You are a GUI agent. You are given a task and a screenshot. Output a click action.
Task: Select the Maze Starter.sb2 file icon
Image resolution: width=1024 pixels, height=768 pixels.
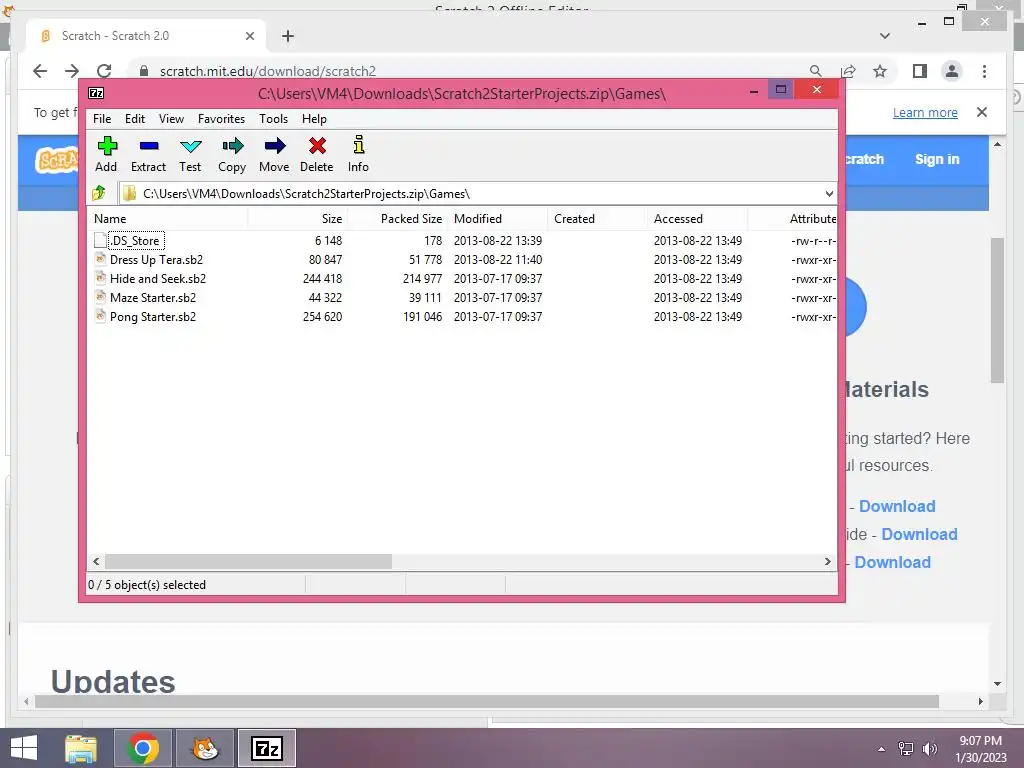pyautogui.click(x=100, y=297)
